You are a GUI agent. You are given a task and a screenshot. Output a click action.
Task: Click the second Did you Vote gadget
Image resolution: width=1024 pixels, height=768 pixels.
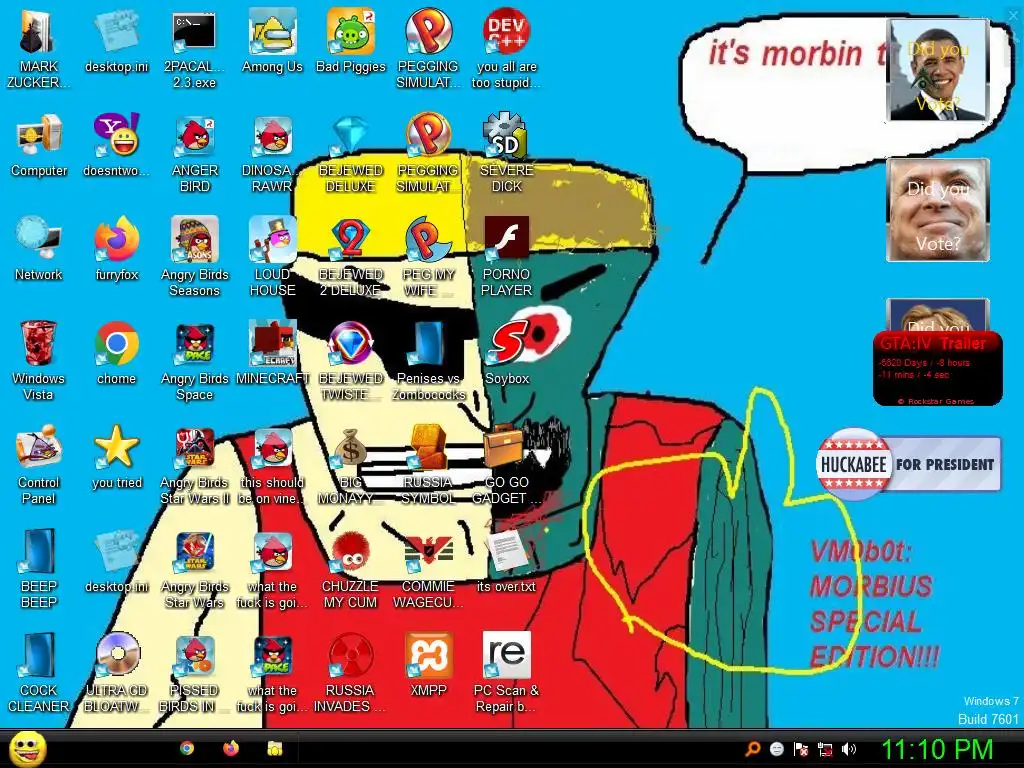[938, 210]
